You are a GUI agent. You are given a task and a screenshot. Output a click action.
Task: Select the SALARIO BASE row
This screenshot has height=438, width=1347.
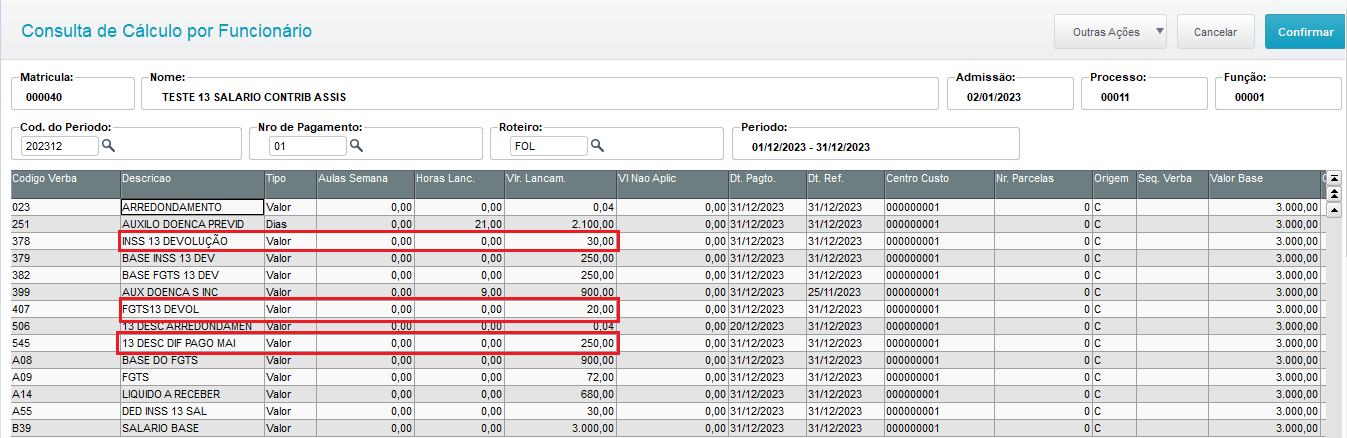pyautogui.click(x=666, y=428)
